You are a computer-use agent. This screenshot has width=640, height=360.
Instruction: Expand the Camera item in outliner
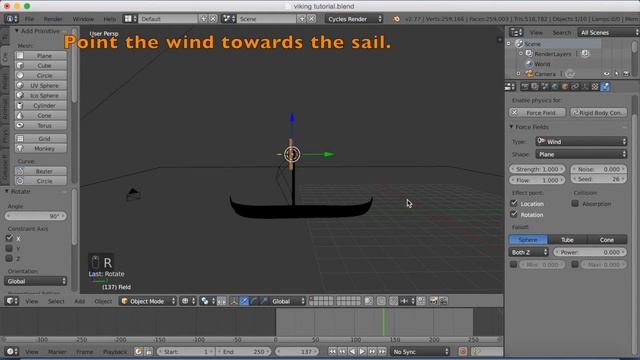tap(518, 74)
